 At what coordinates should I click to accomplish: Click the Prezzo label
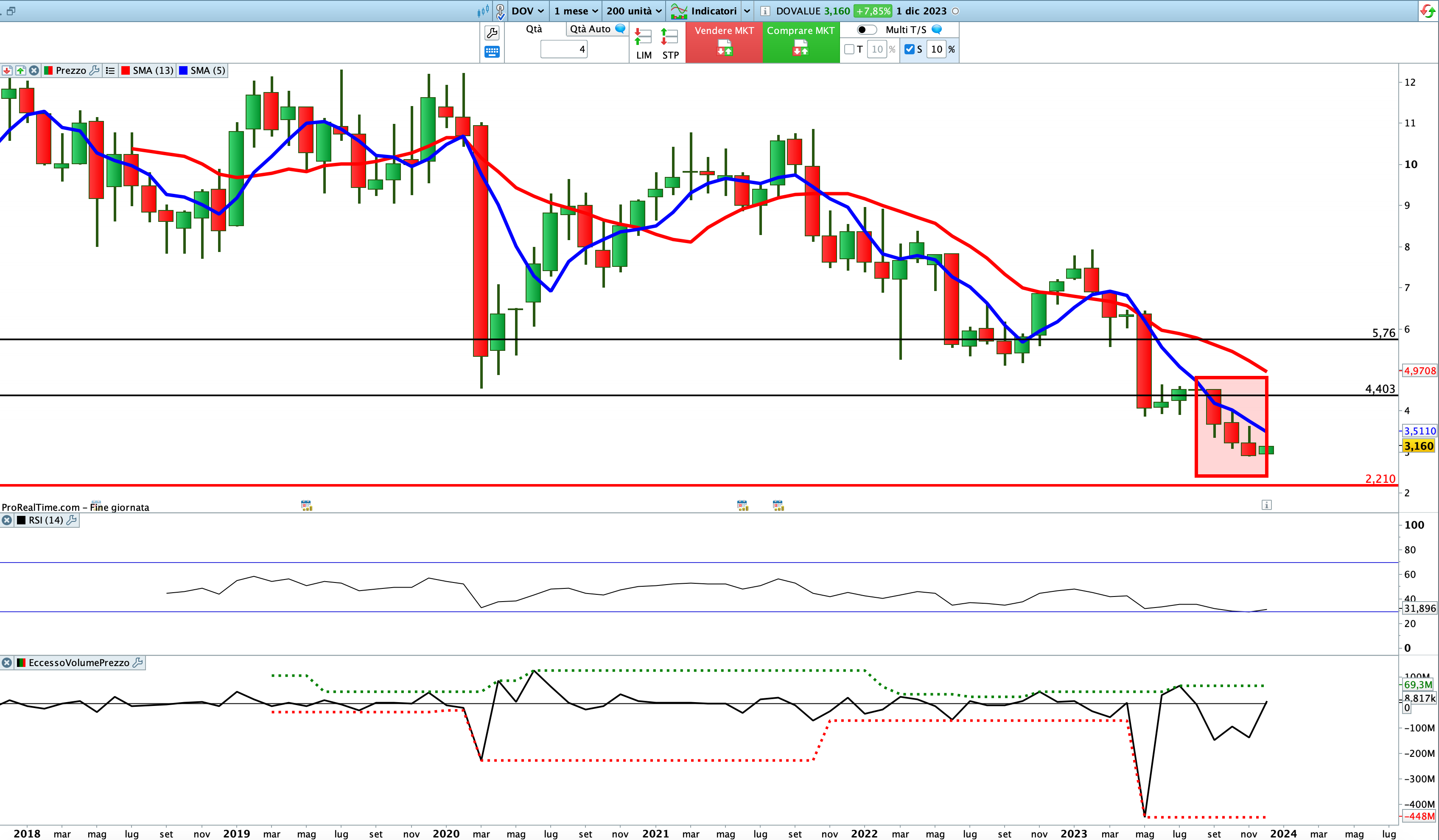[71, 70]
